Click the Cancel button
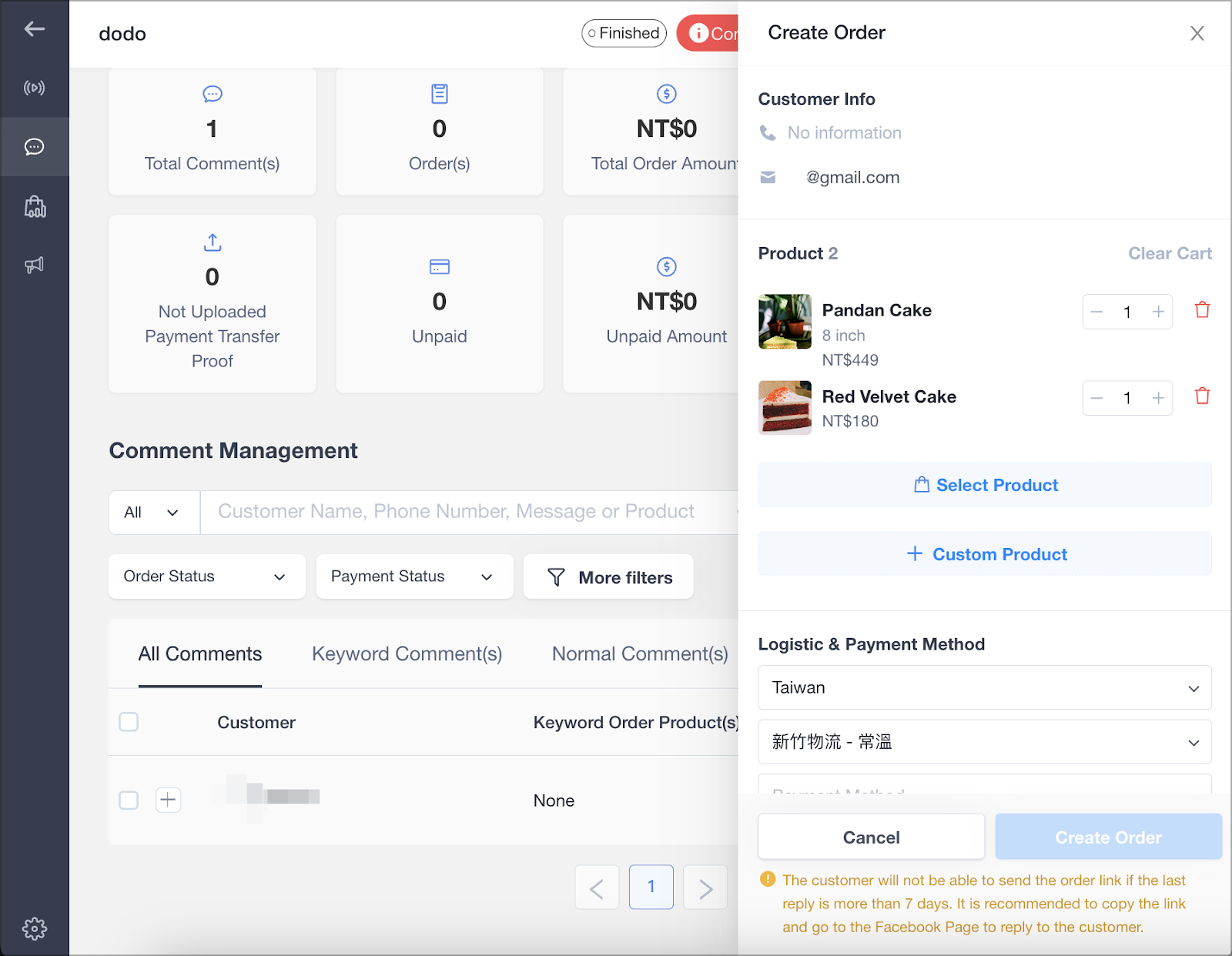Viewport: 1232px width, 956px height. (871, 837)
